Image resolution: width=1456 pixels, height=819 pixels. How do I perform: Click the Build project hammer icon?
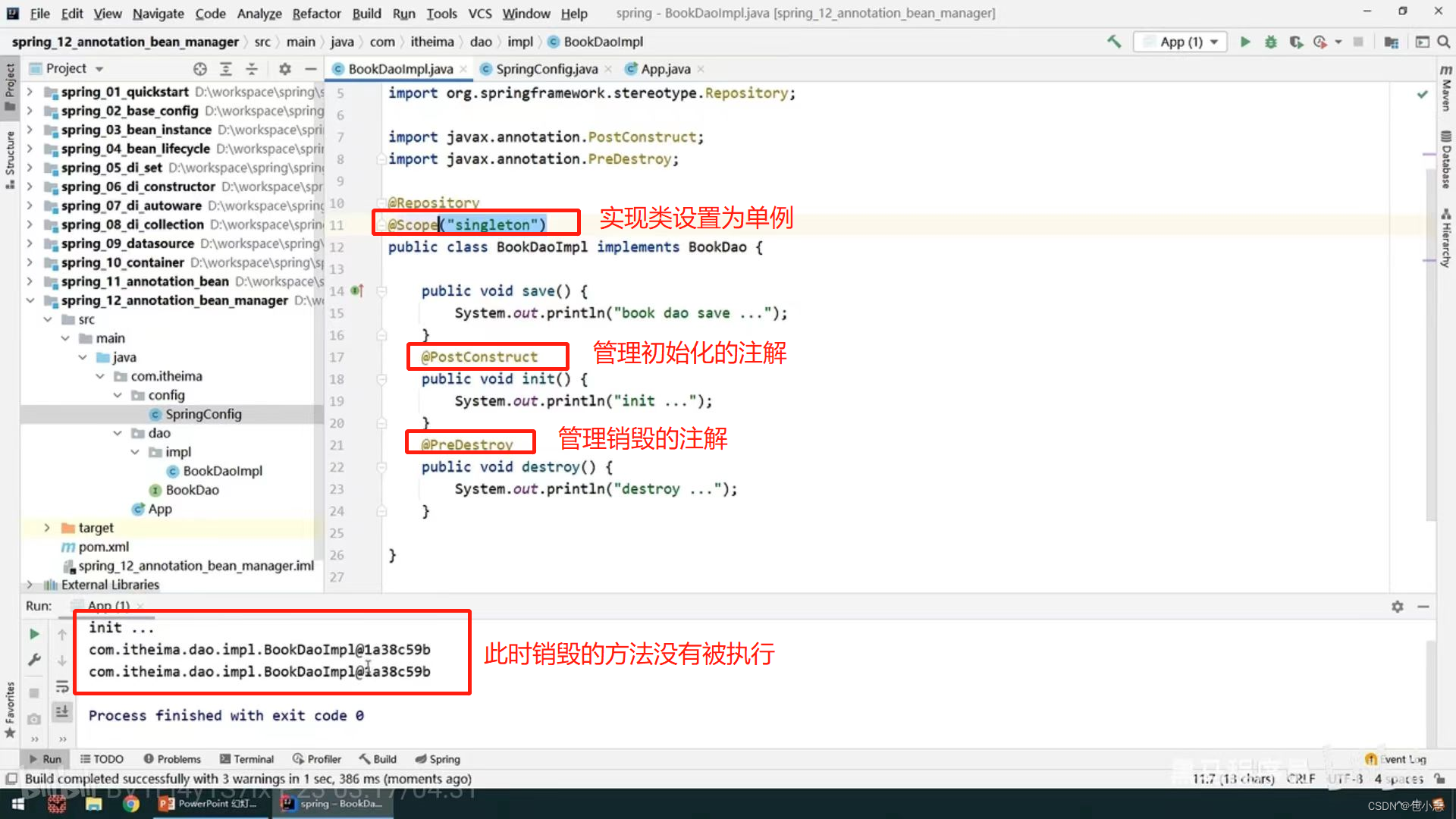tap(1114, 42)
